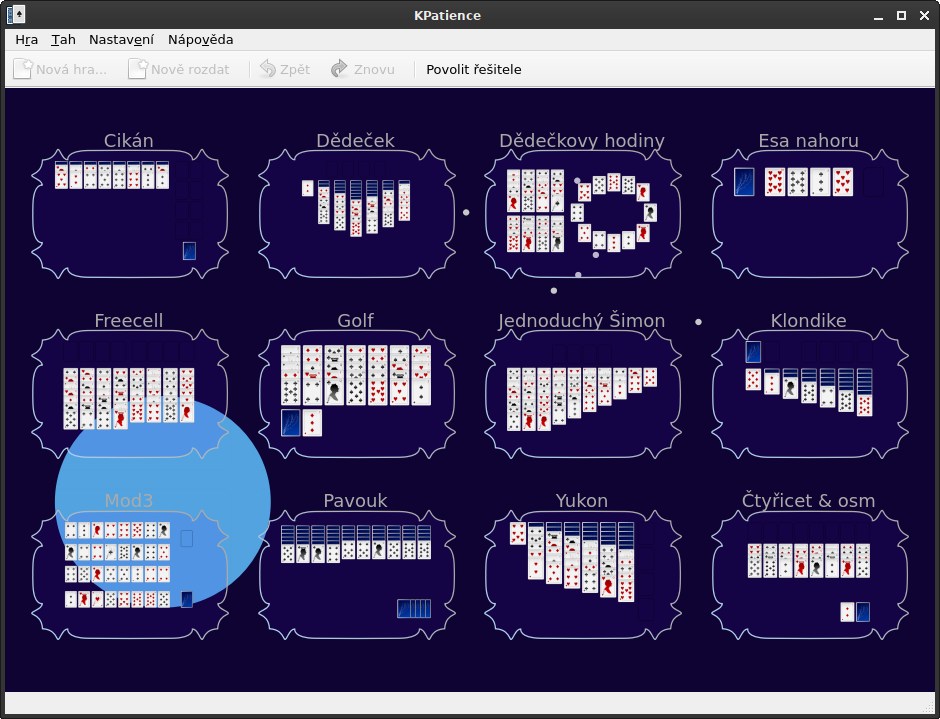Open the Klondike game preview
This screenshot has width=940, height=719.
point(809,394)
